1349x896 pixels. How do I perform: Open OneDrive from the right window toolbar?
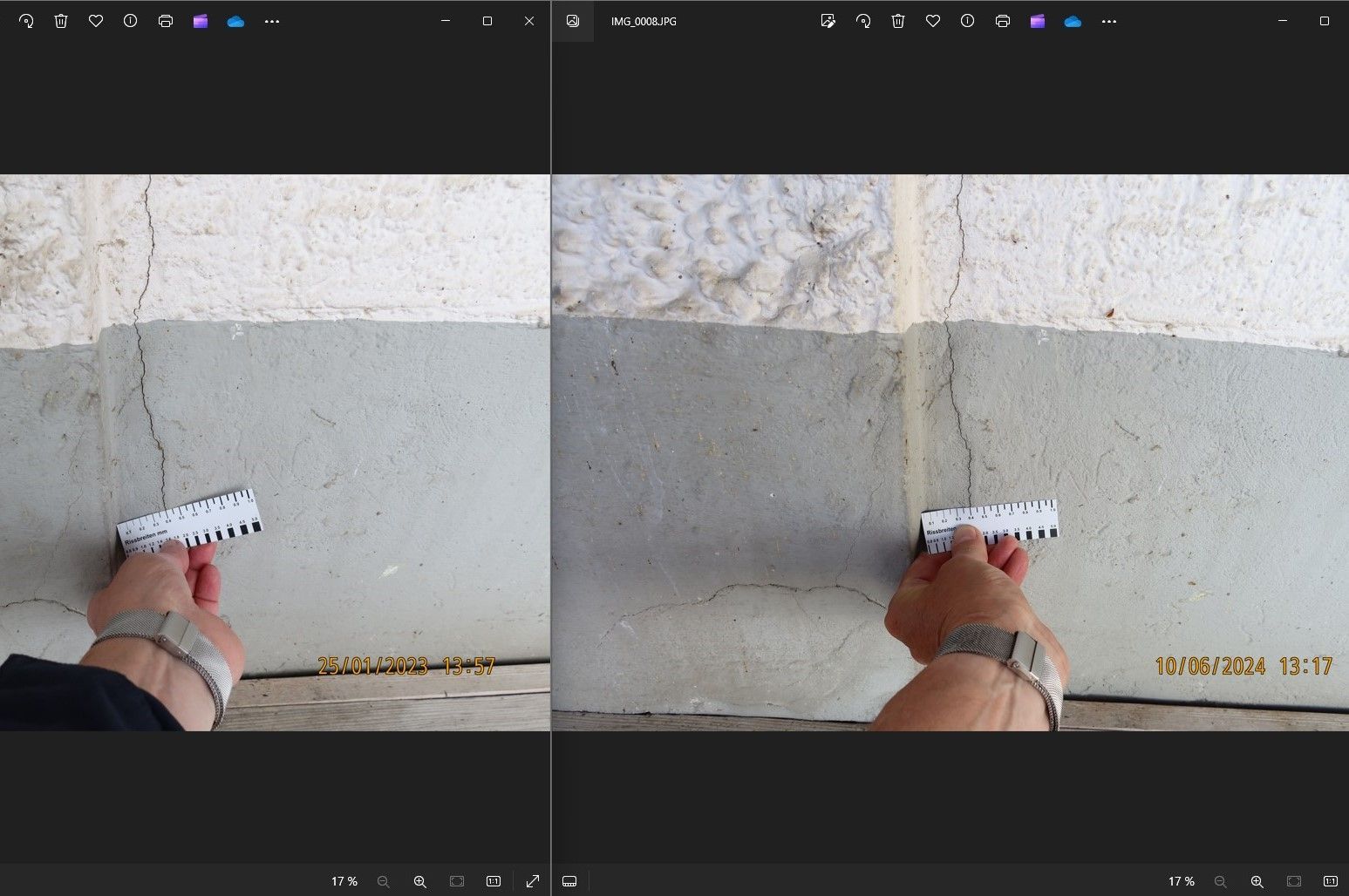point(1073,21)
